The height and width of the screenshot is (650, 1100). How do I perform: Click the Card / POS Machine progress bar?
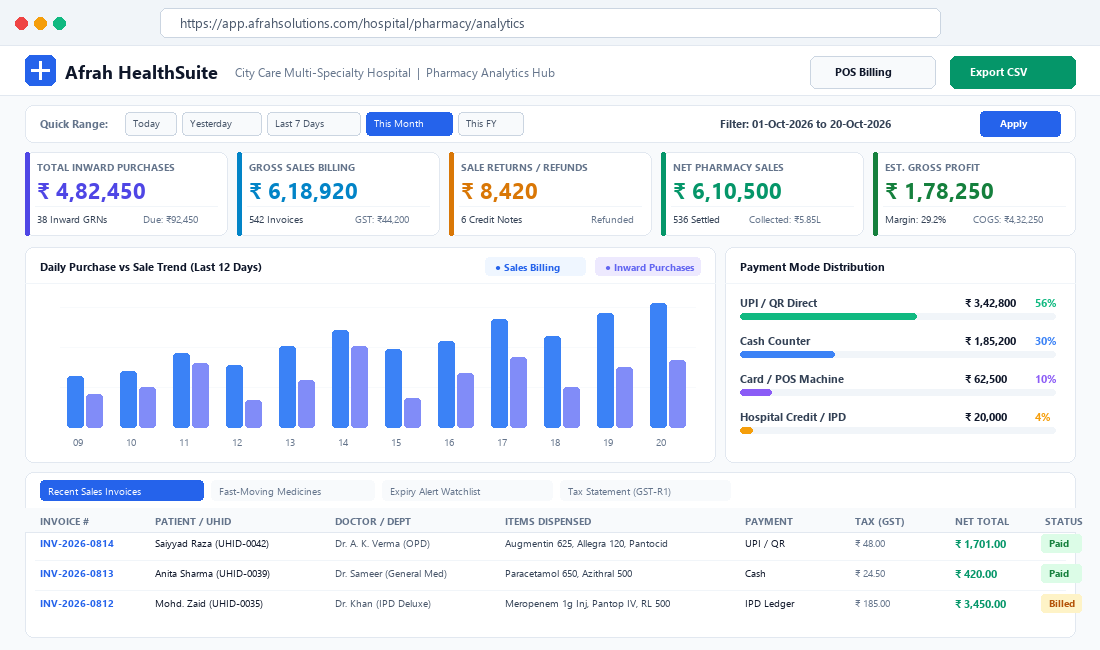(x=897, y=392)
